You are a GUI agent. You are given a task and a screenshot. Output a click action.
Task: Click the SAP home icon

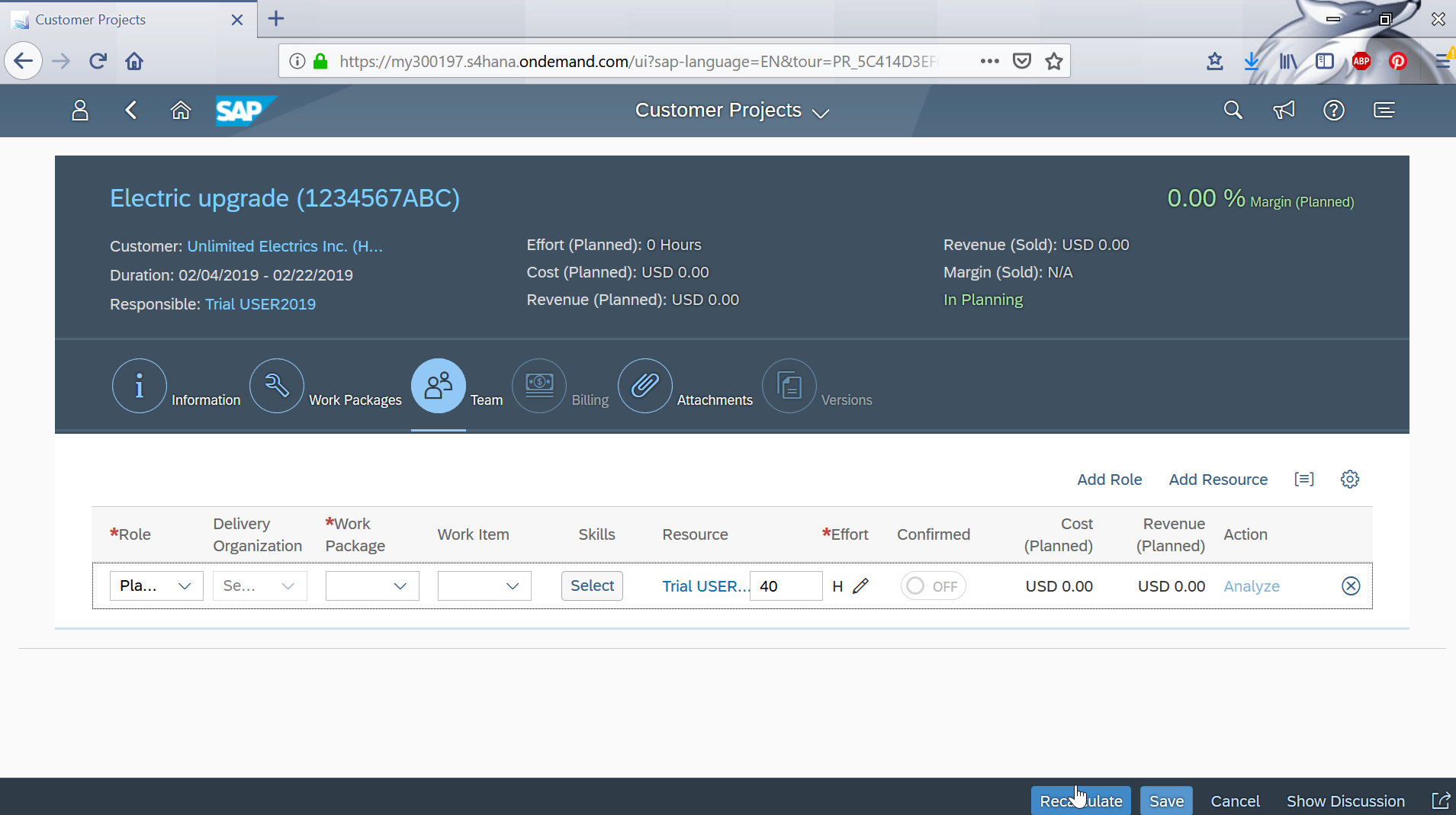181,111
